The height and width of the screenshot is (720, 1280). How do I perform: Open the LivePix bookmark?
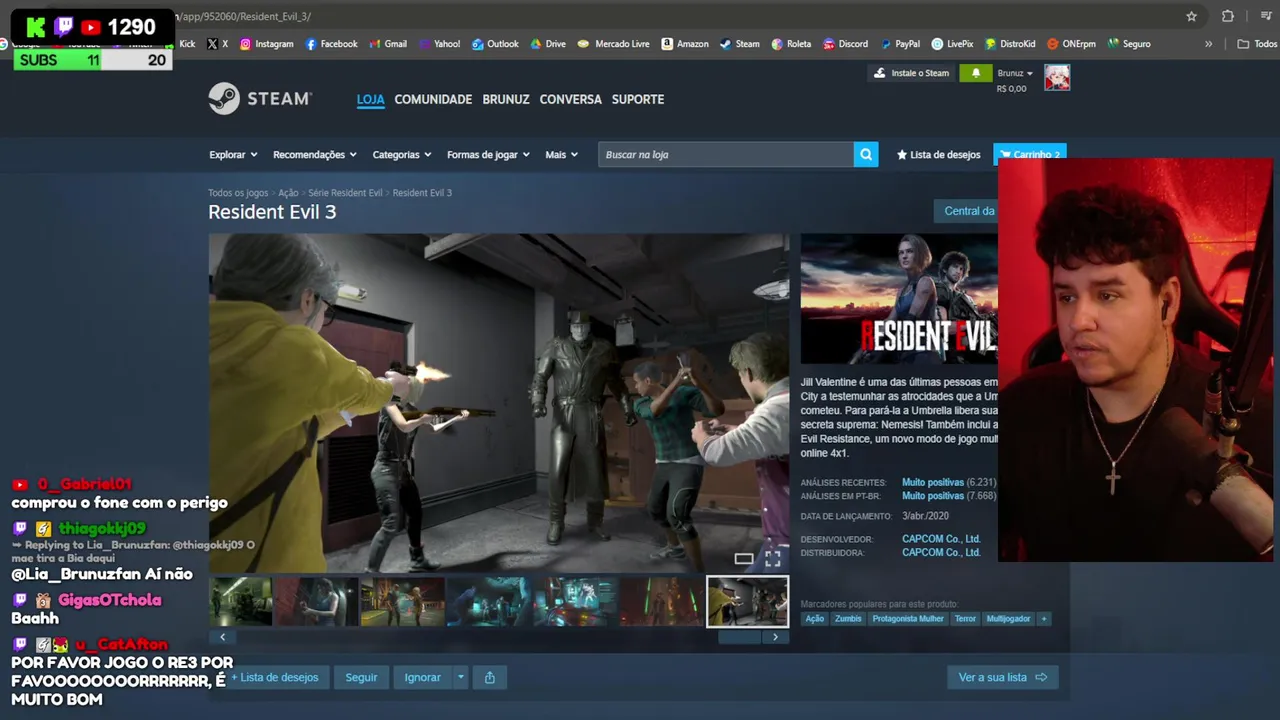pyautogui.click(x=952, y=44)
